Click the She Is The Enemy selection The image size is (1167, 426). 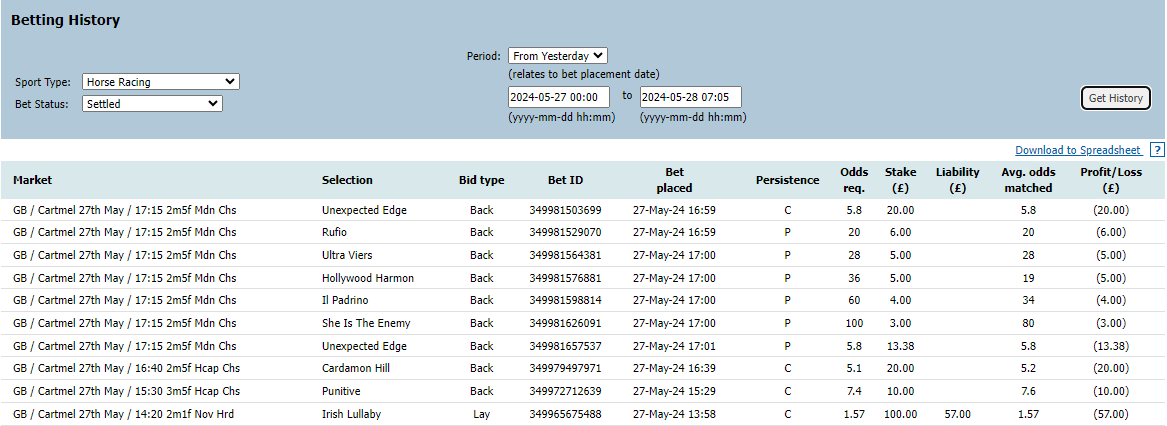point(365,323)
